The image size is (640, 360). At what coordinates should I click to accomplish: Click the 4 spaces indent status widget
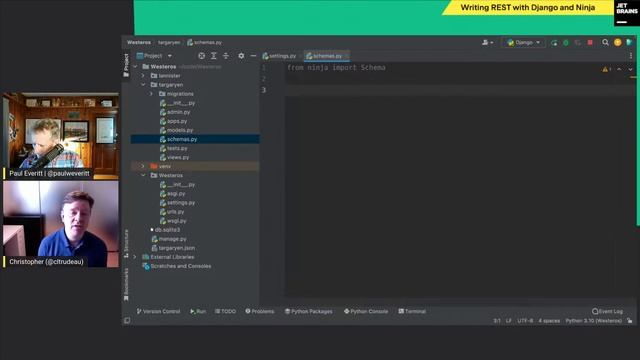point(549,321)
